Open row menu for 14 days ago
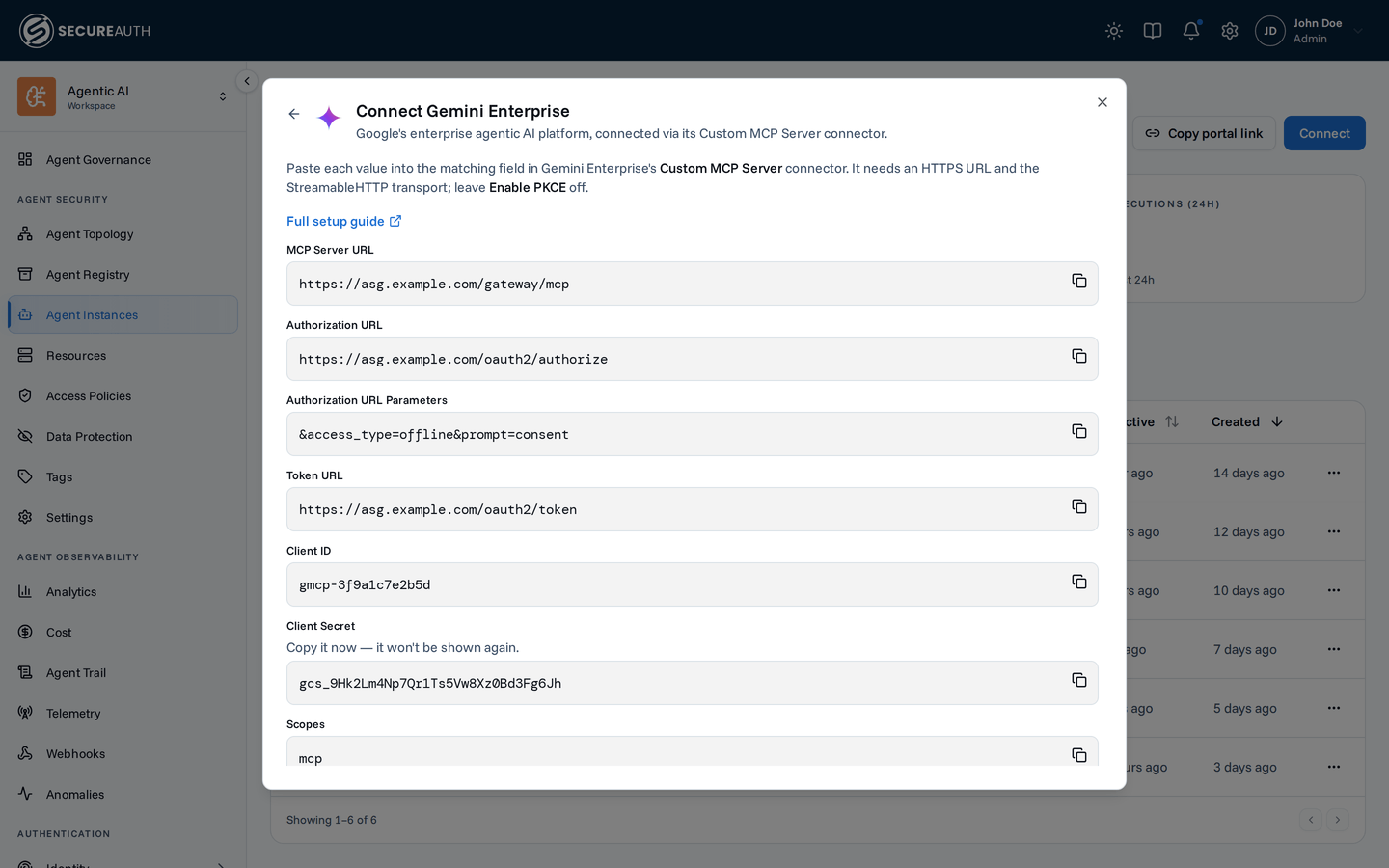 (x=1334, y=473)
